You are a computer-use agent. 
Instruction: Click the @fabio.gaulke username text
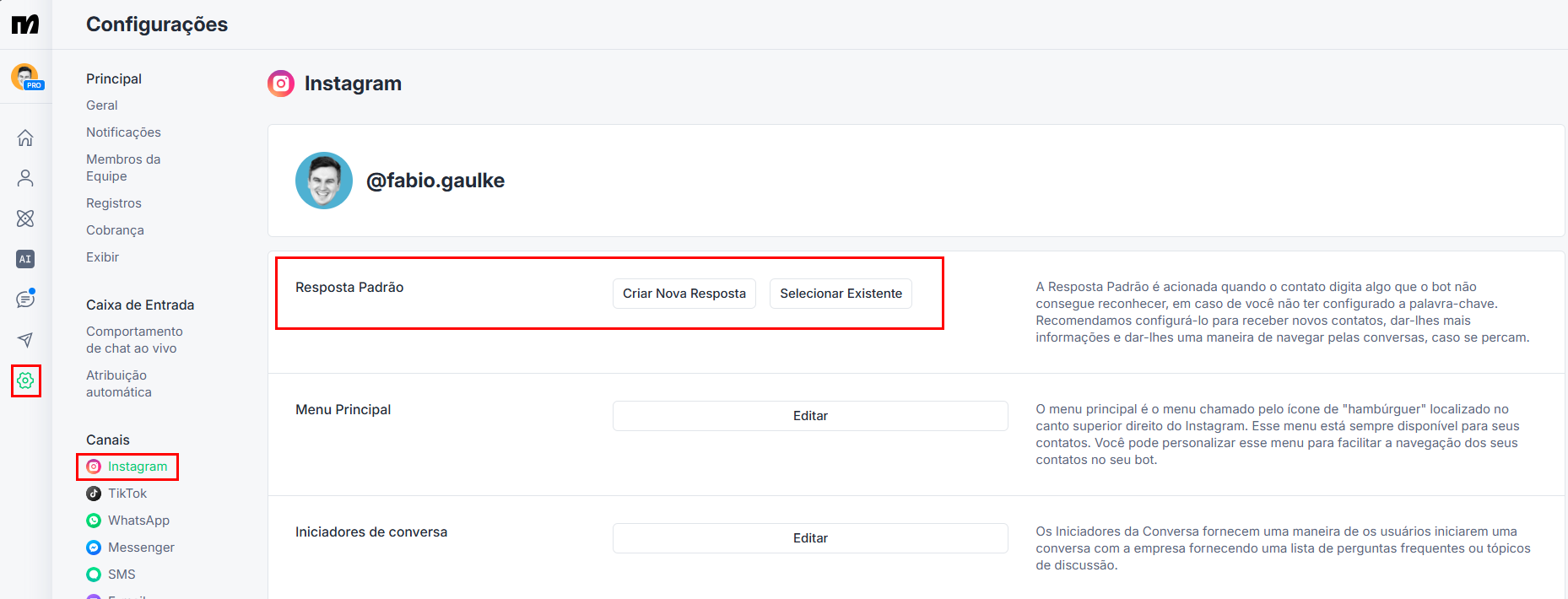(x=435, y=181)
